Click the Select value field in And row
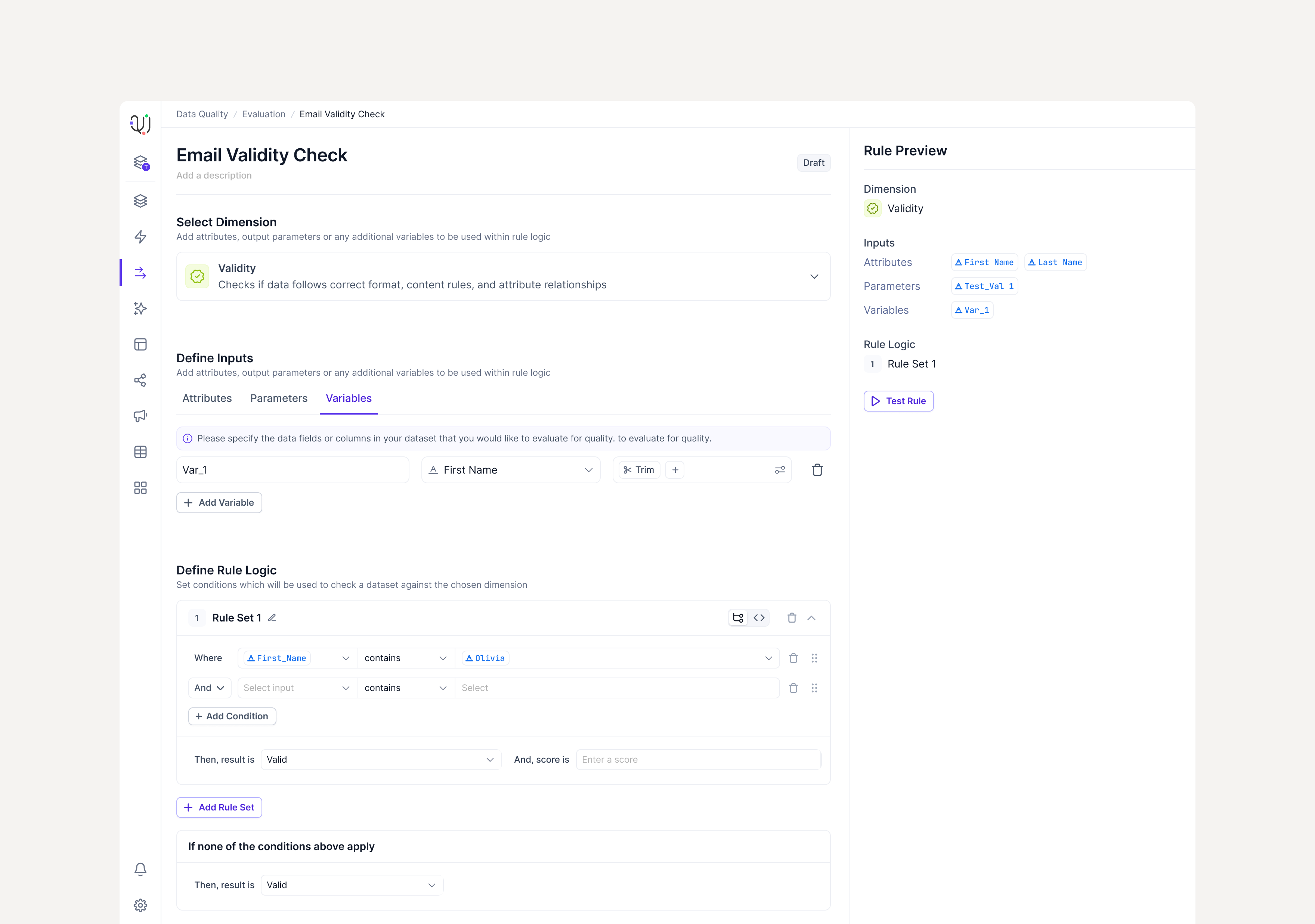 (x=618, y=688)
